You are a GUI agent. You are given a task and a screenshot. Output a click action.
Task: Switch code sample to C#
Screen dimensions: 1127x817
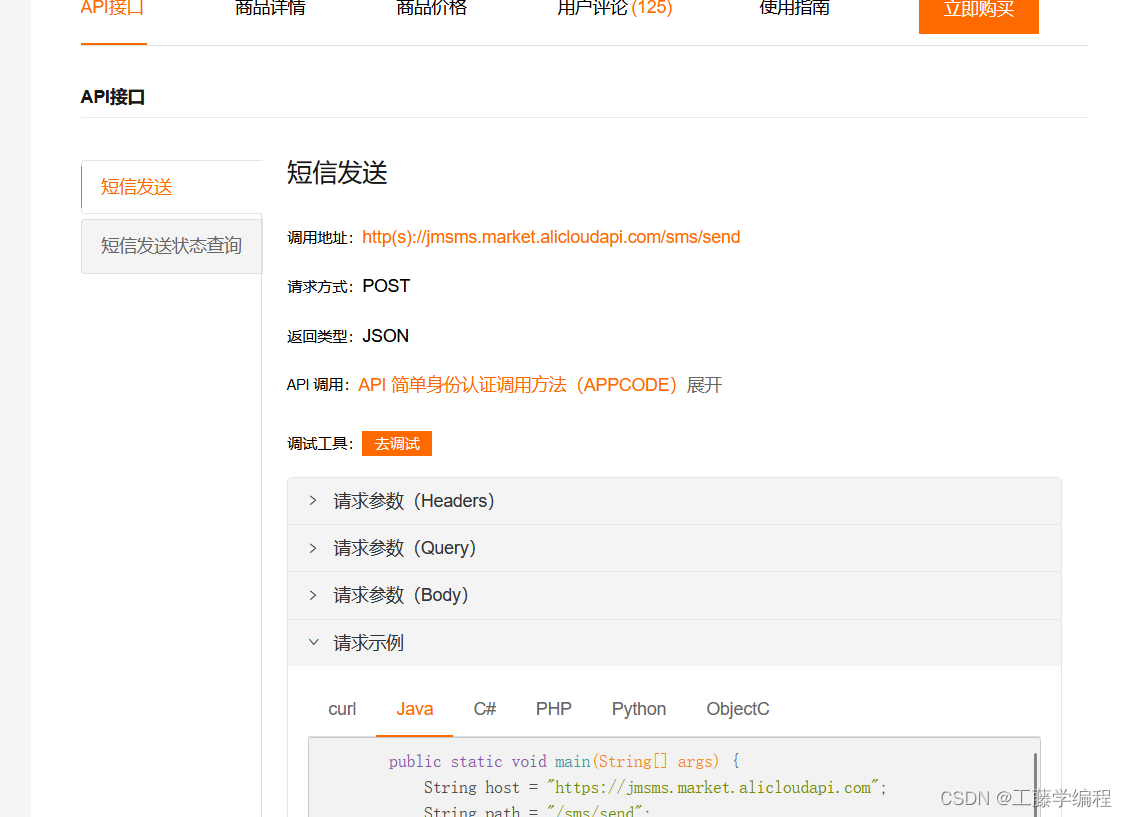click(x=484, y=709)
